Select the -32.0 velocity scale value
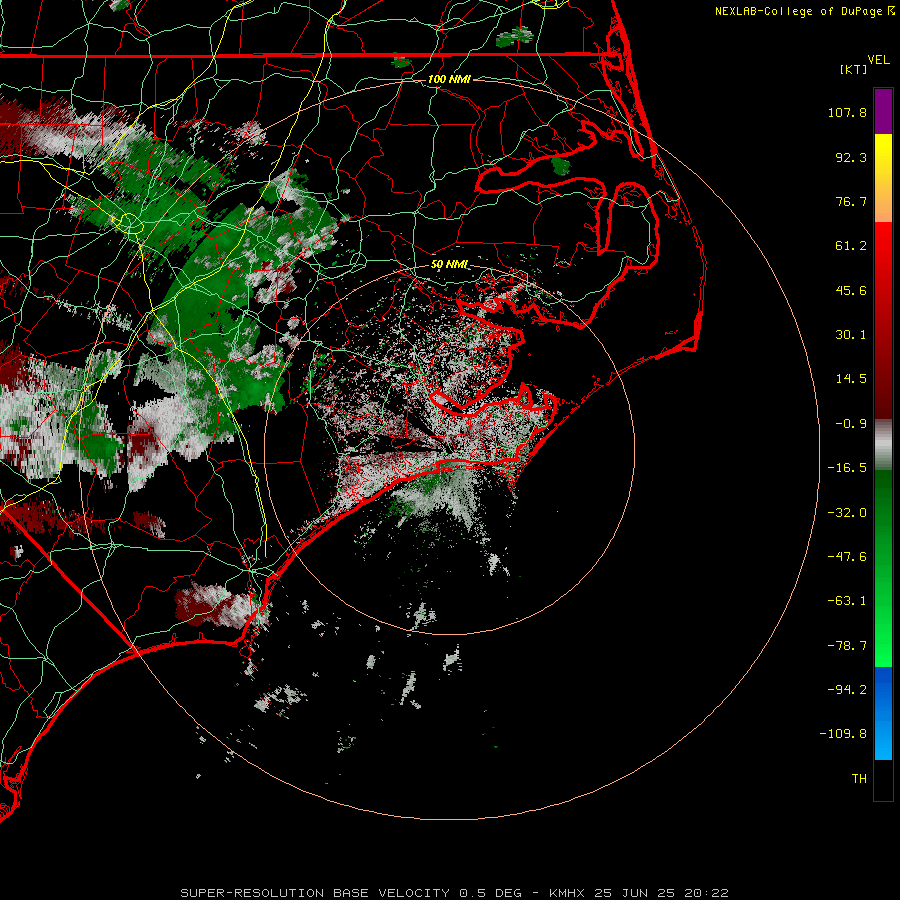Screen dimensions: 900x900 coord(847,513)
